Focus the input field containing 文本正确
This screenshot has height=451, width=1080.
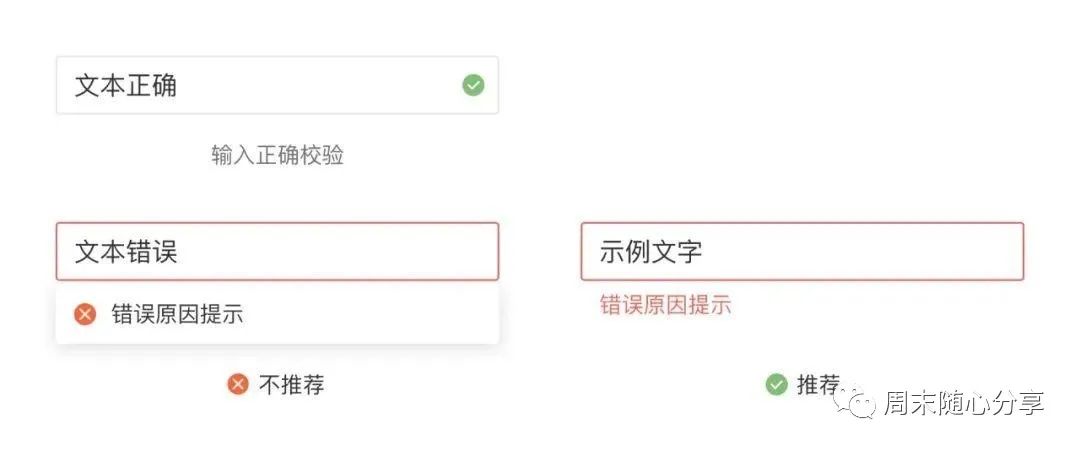(300, 86)
